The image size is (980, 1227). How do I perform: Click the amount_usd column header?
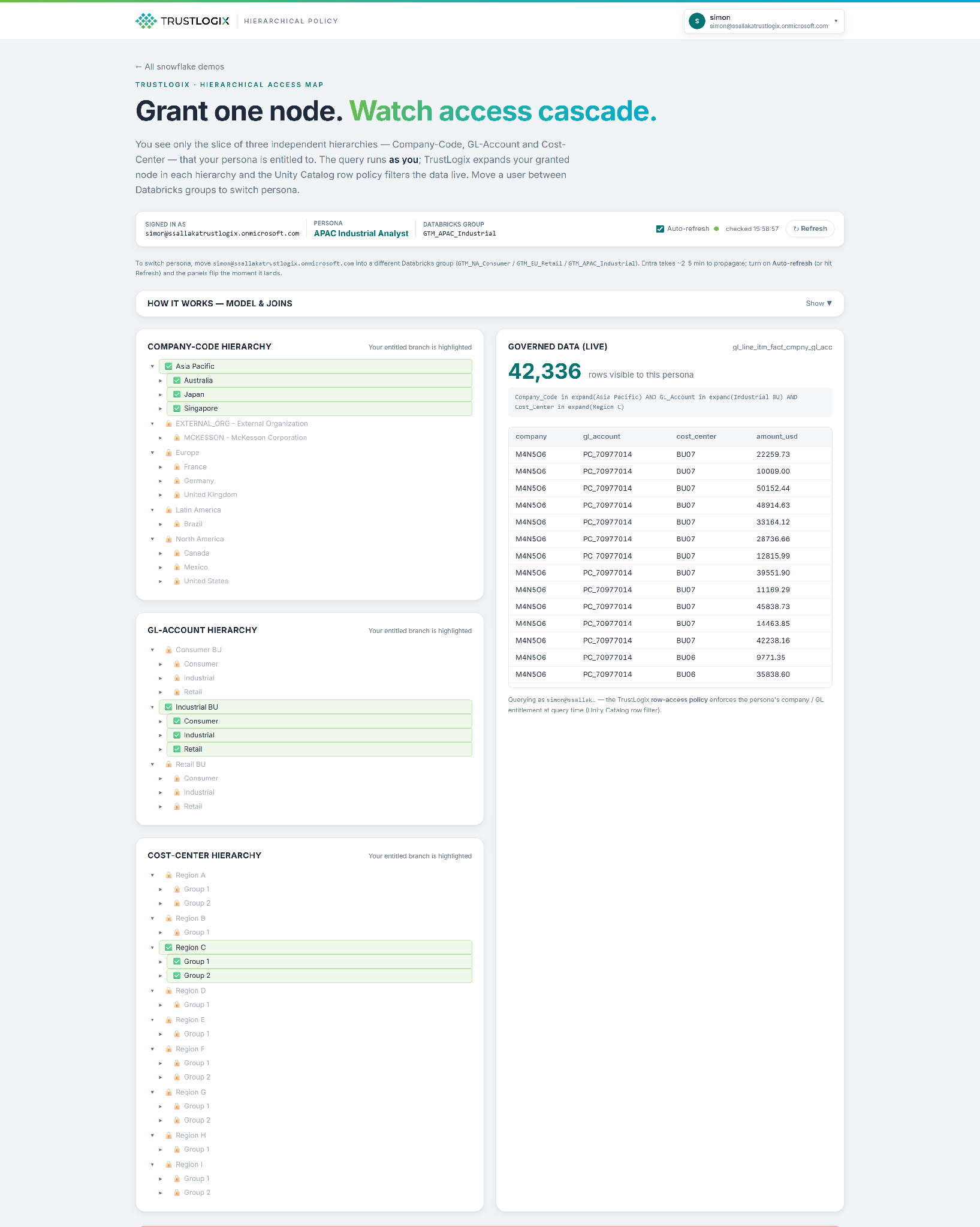[777, 436]
